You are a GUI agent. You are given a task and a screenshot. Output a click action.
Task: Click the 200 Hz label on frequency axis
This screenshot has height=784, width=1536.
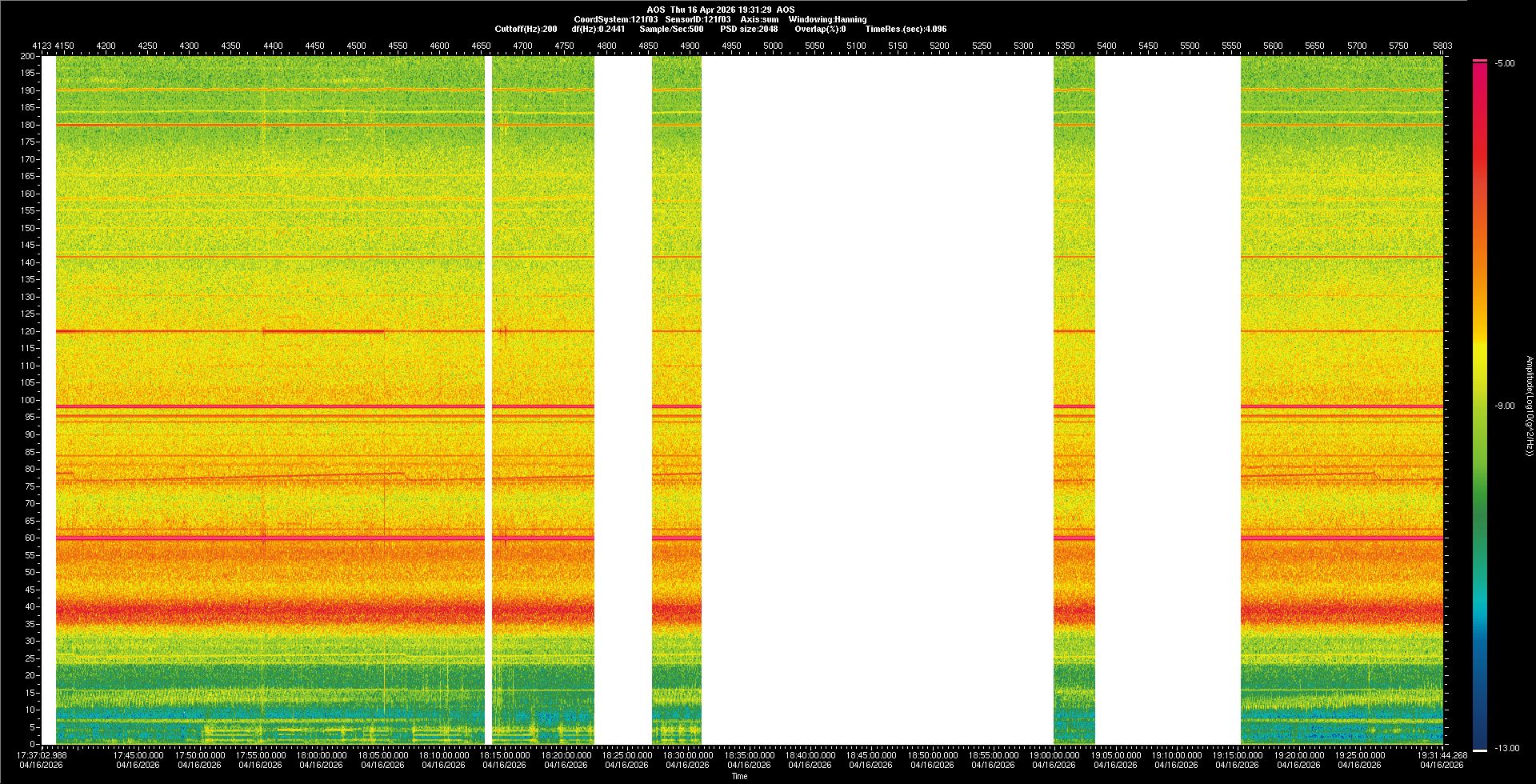point(27,56)
